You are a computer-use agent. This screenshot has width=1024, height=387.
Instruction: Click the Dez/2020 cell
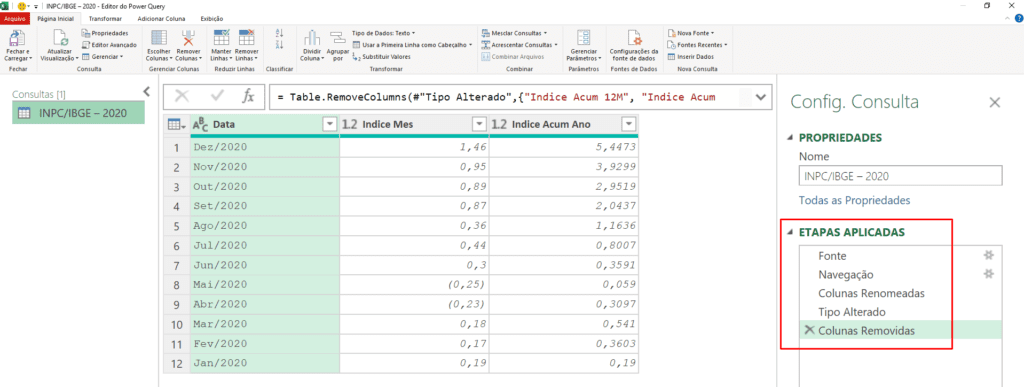pos(265,147)
